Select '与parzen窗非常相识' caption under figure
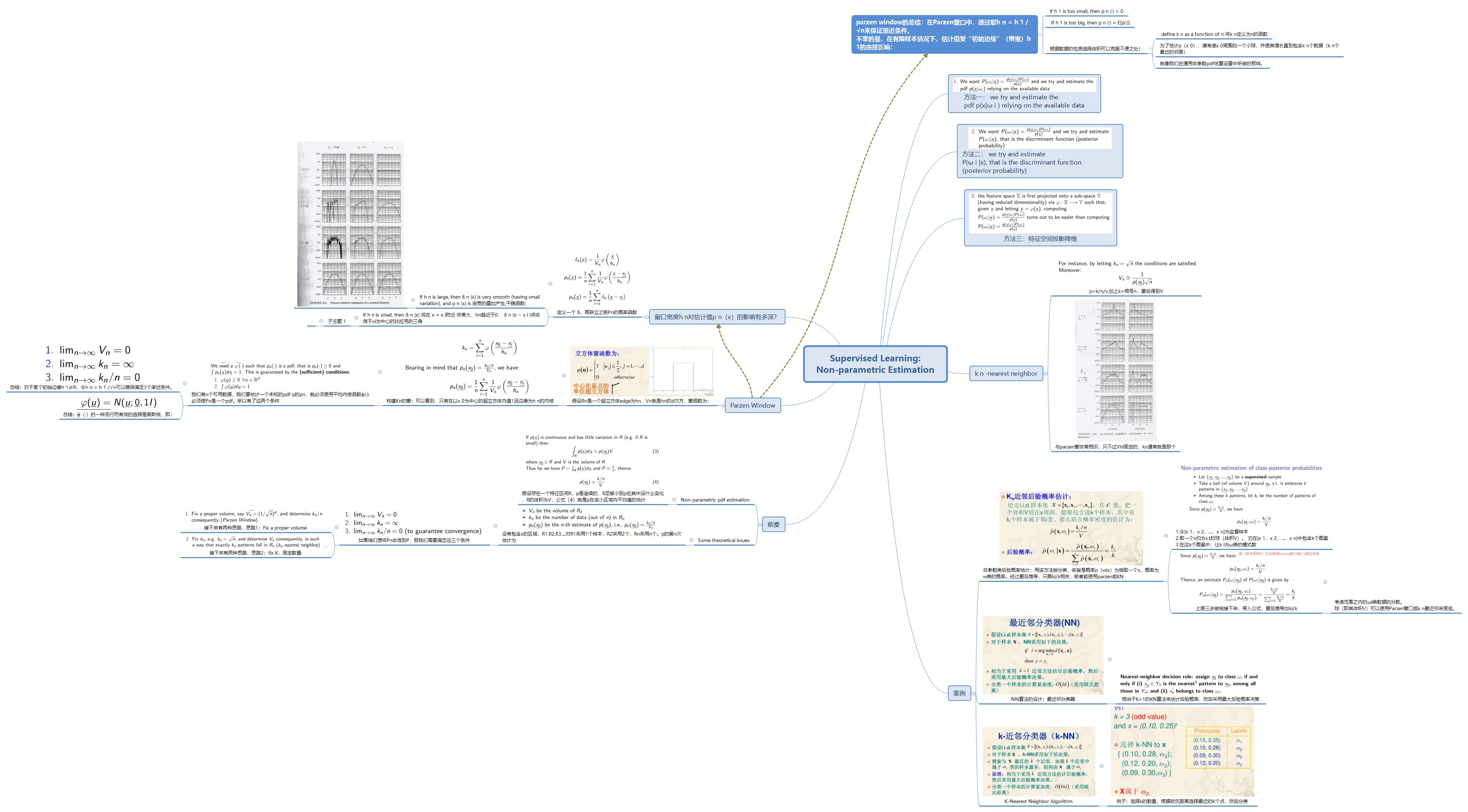The height and width of the screenshot is (812, 1468). point(1115,447)
